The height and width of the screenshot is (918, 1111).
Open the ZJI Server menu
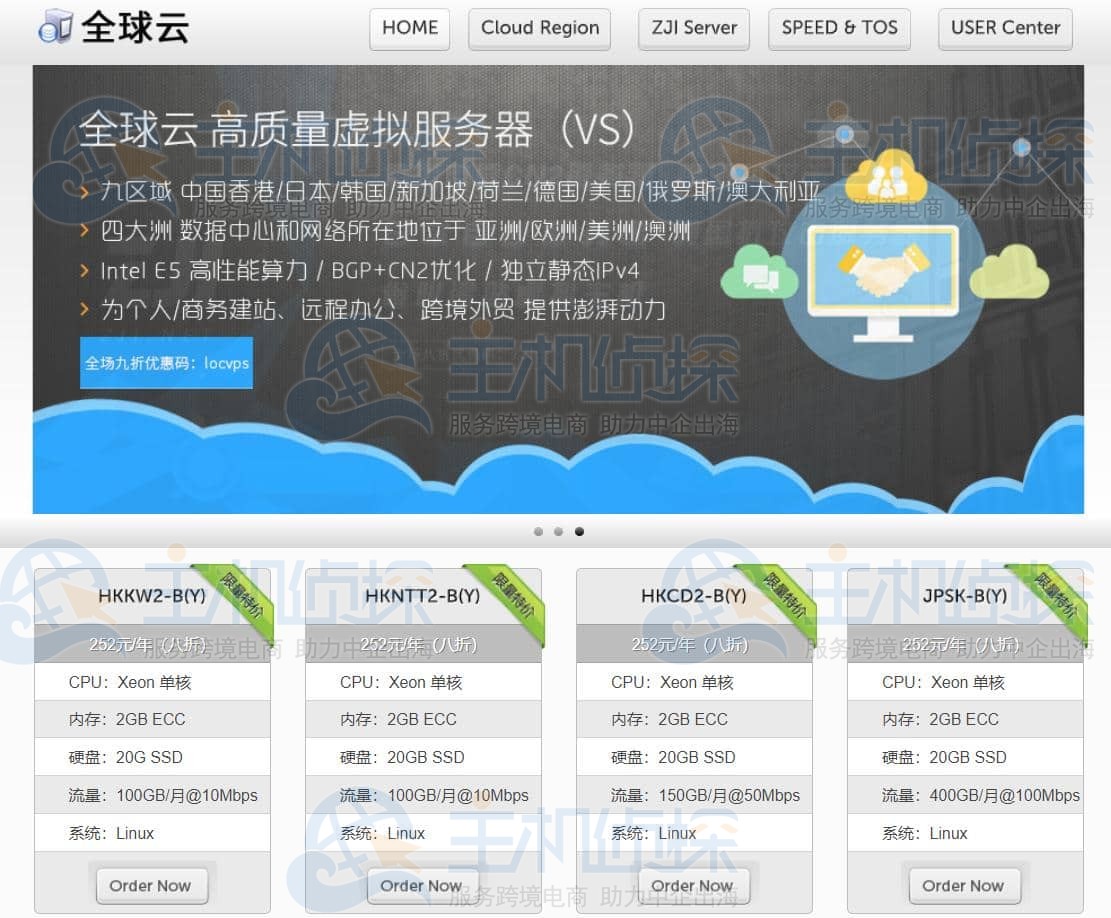pos(693,28)
